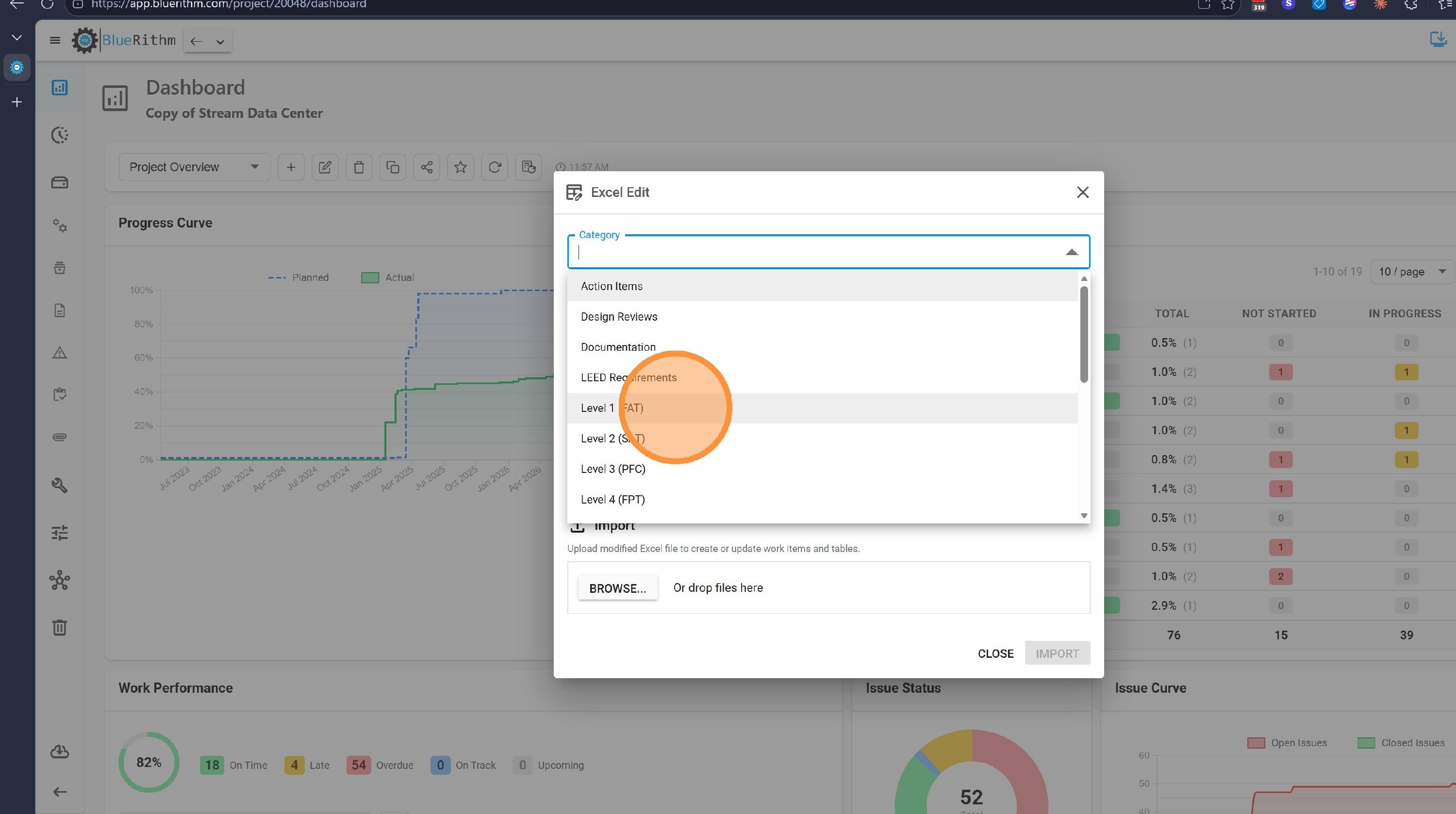Viewport: 1456px width, 814px height.
Task: Collapse the Category dropdown arrow
Action: click(x=1071, y=252)
